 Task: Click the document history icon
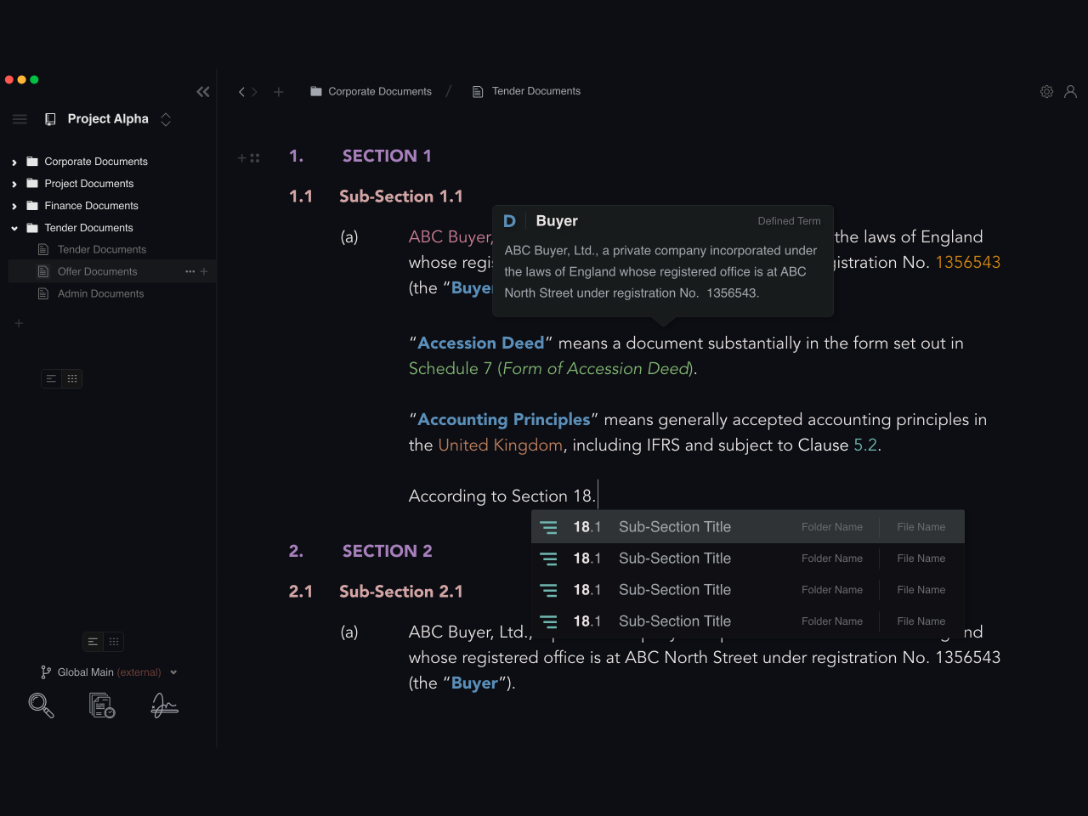click(x=101, y=705)
